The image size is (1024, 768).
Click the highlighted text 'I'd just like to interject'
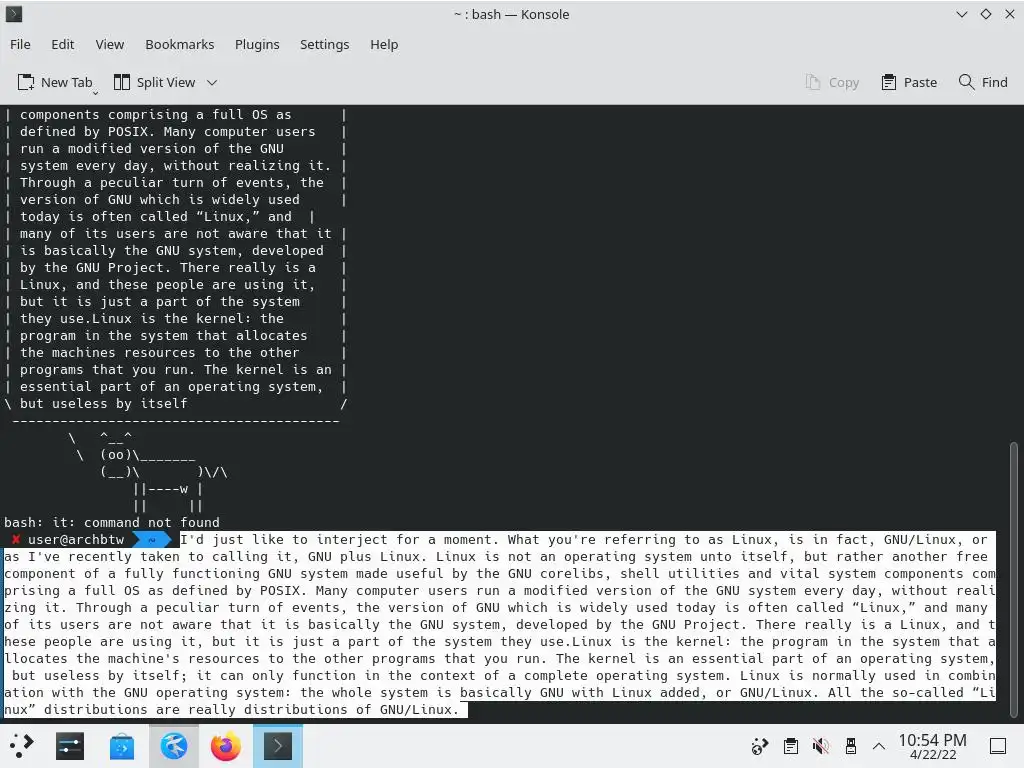click(x=284, y=539)
